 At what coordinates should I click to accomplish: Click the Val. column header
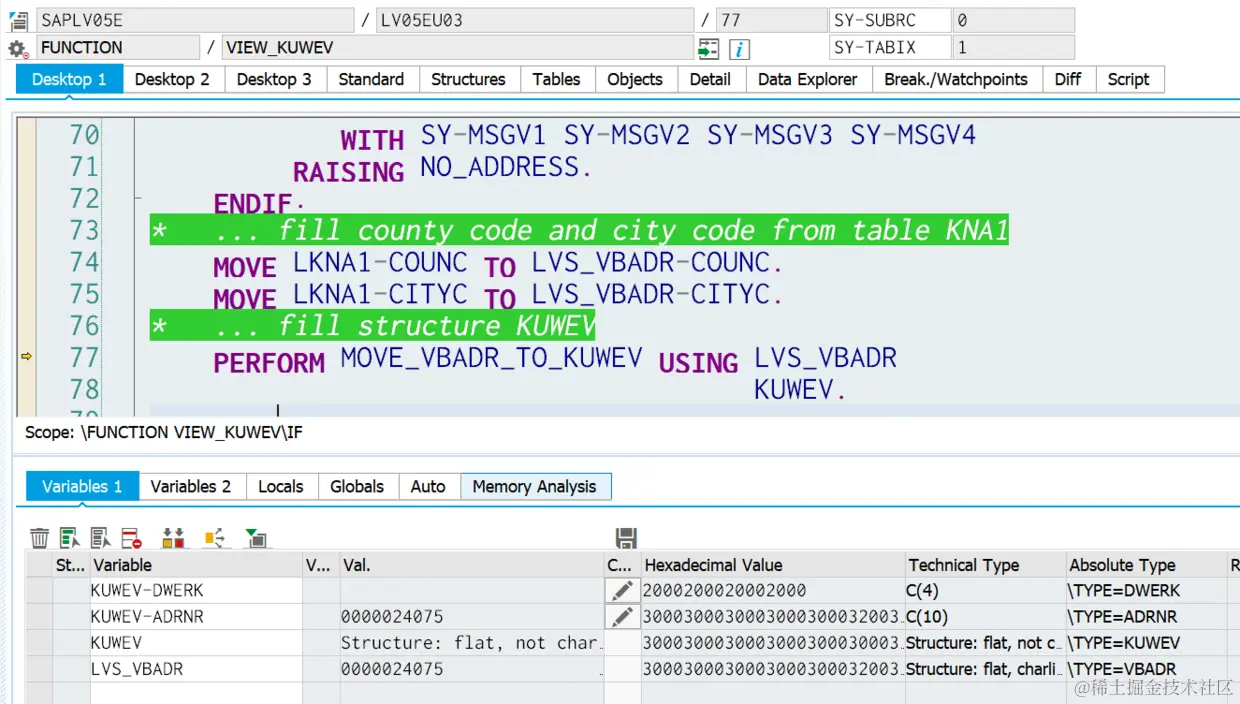(x=472, y=565)
